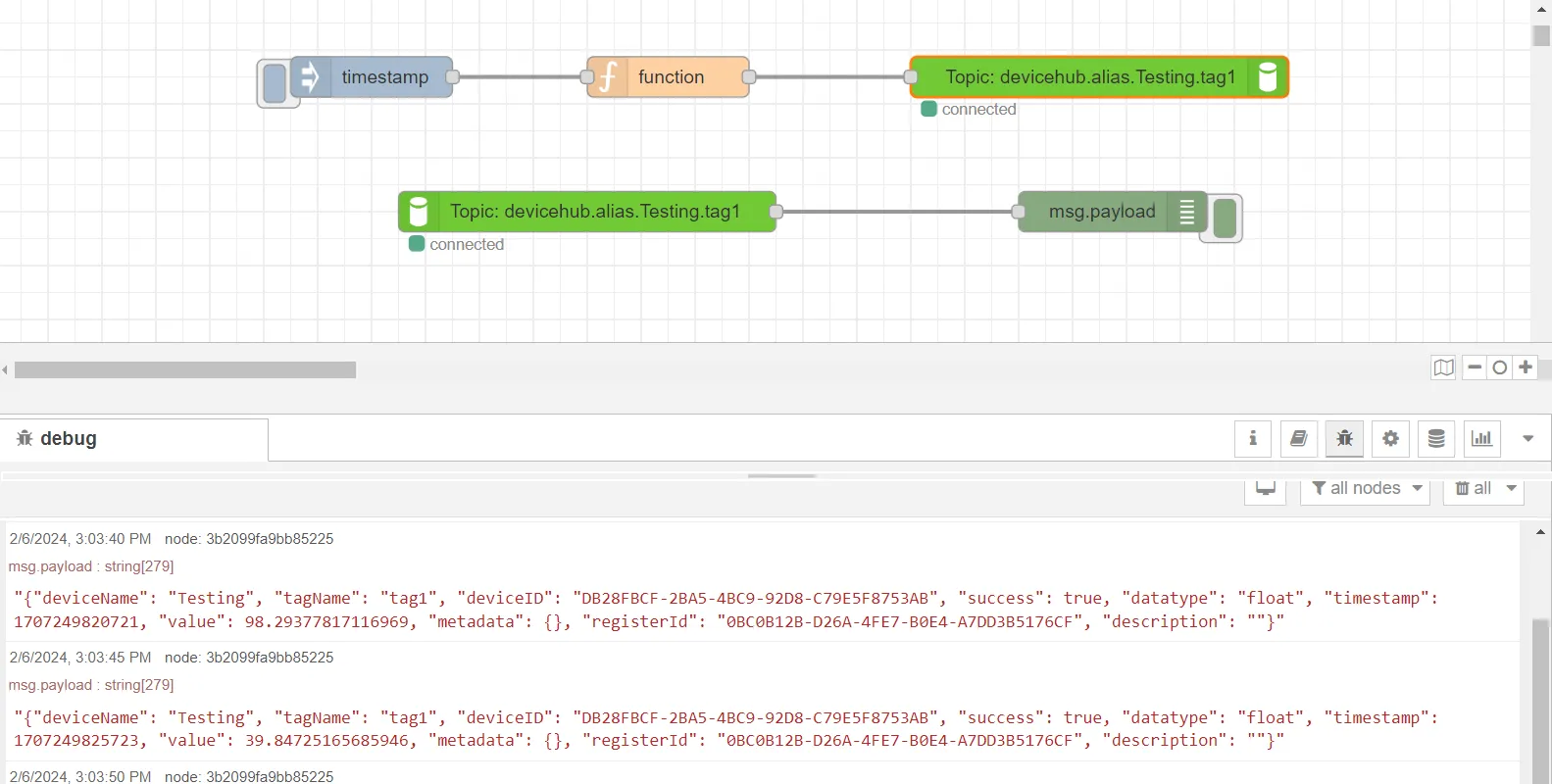Viewport: 1552px width, 784px height.
Task: Click the function node input port
Action: (587, 76)
